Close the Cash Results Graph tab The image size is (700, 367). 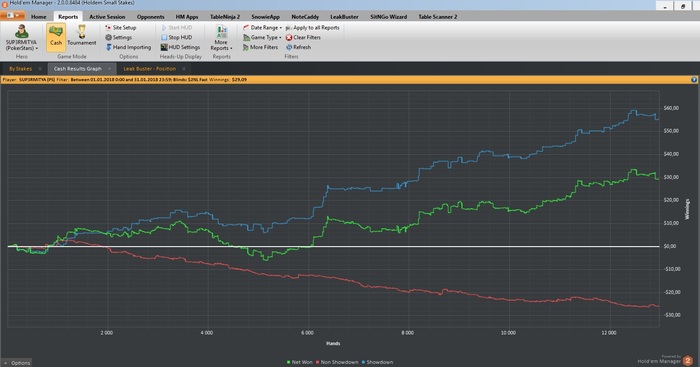(x=109, y=69)
